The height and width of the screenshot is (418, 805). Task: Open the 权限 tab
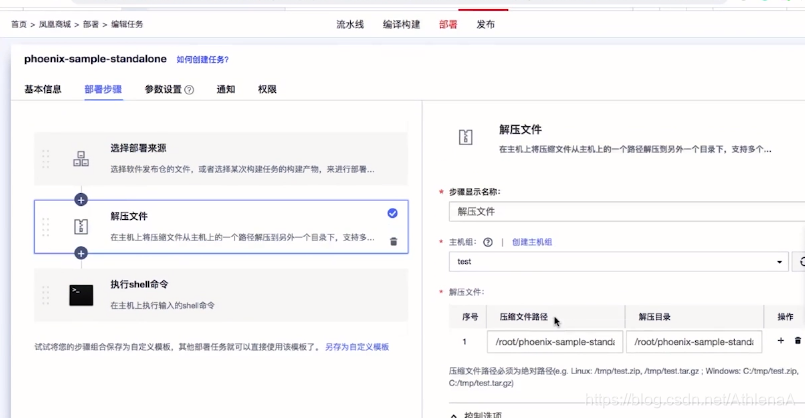[267, 89]
